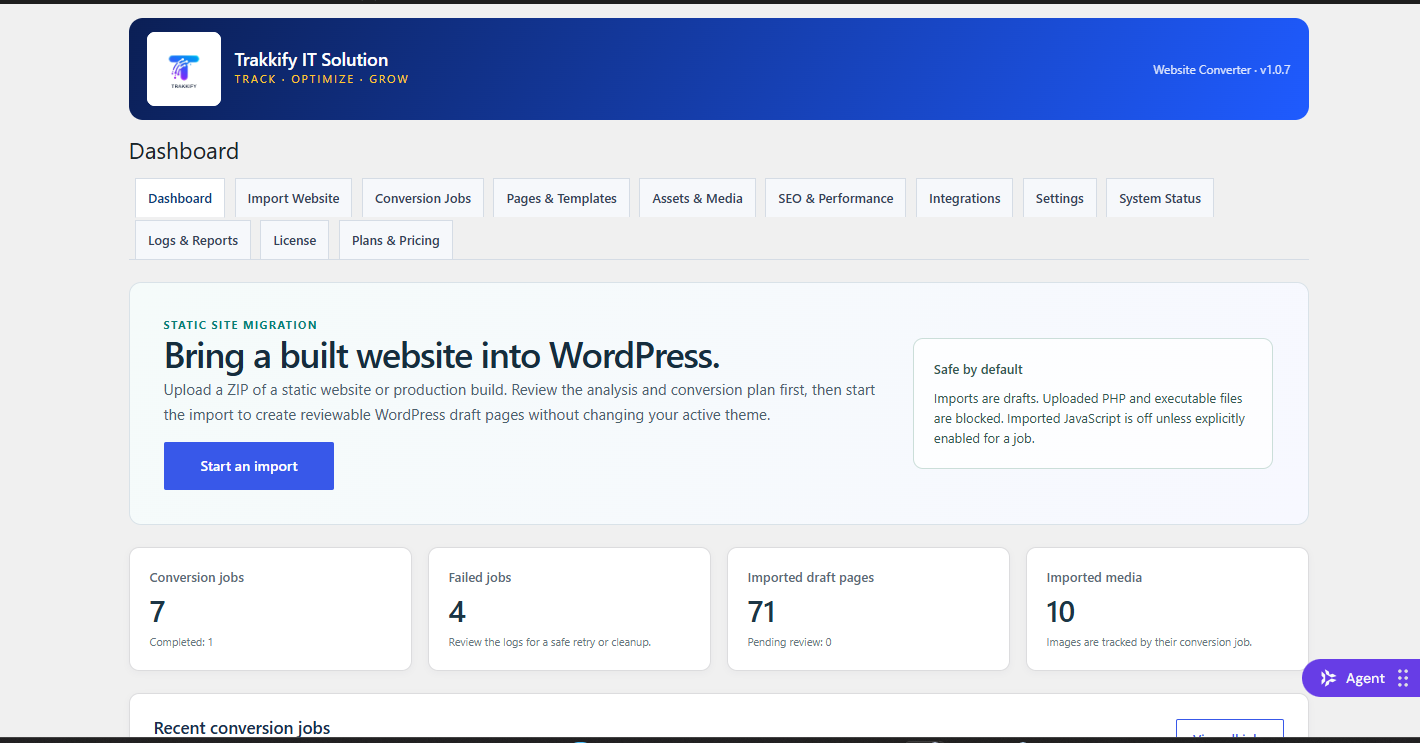View the System Status tab
The image size is (1420, 743).
click(1160, 198)
